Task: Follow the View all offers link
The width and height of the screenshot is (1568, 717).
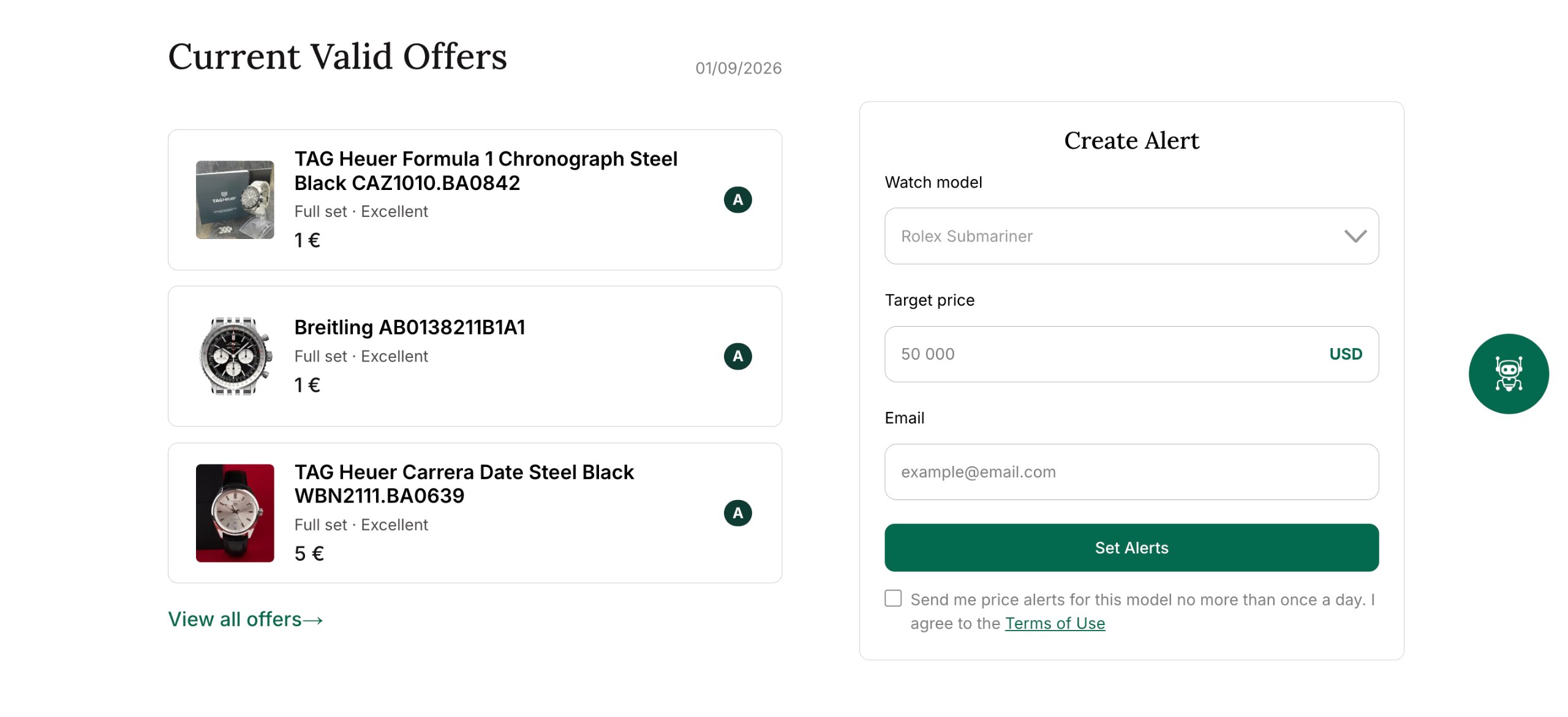Action: click(x=246, y=620)
